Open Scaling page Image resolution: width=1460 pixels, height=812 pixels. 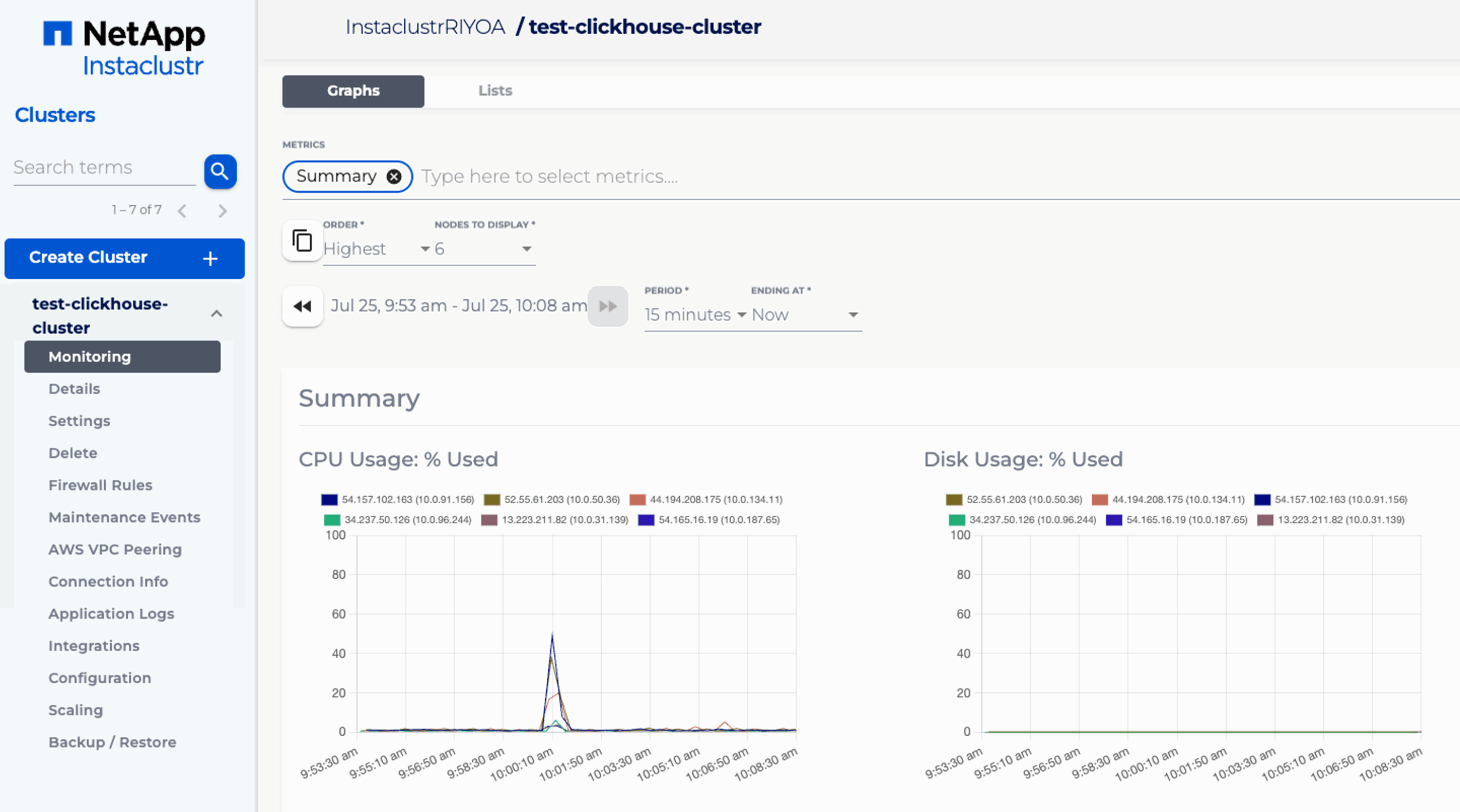click(76, 710)
